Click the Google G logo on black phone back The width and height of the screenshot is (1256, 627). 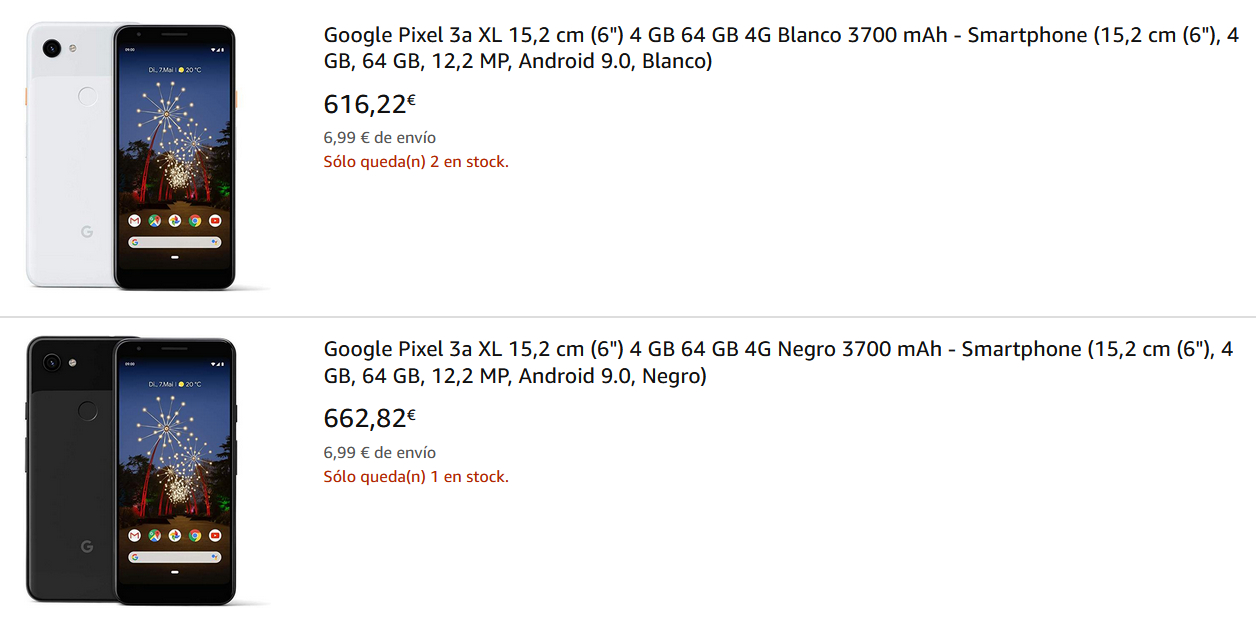(87, 546)
